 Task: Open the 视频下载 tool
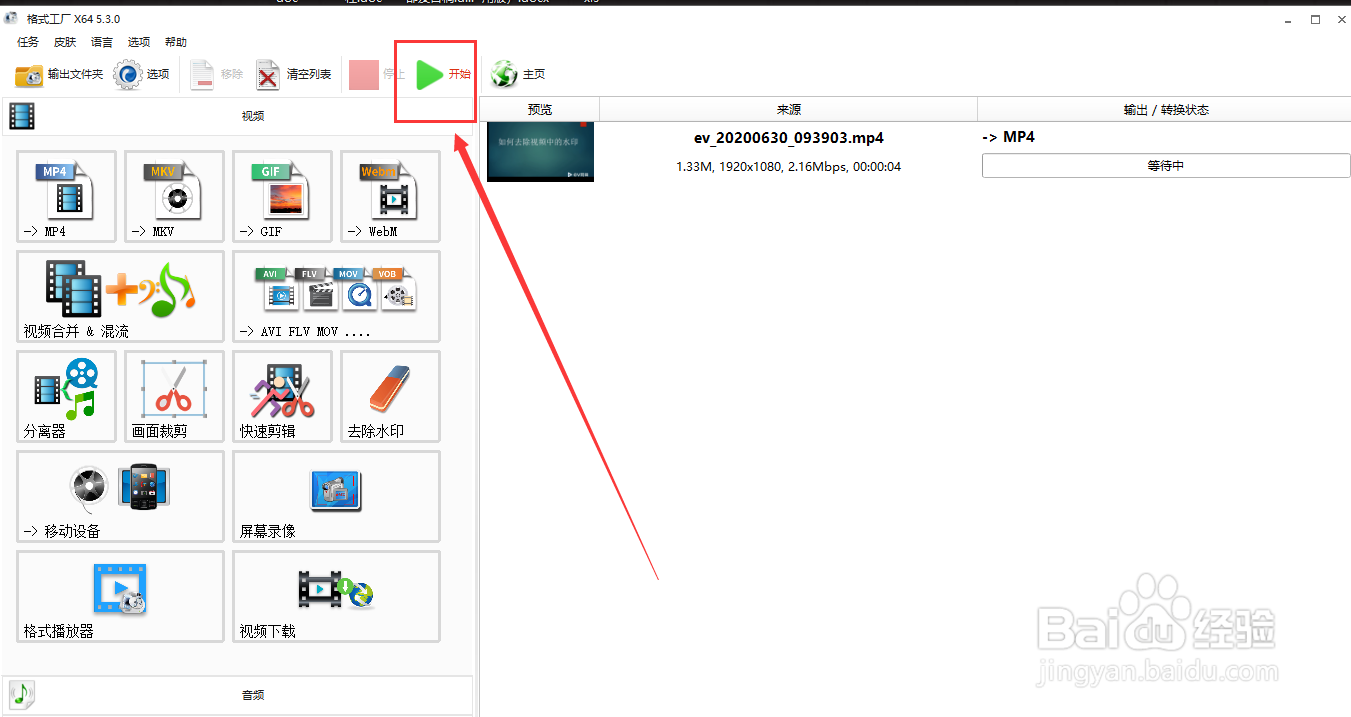tap(336, 596)
